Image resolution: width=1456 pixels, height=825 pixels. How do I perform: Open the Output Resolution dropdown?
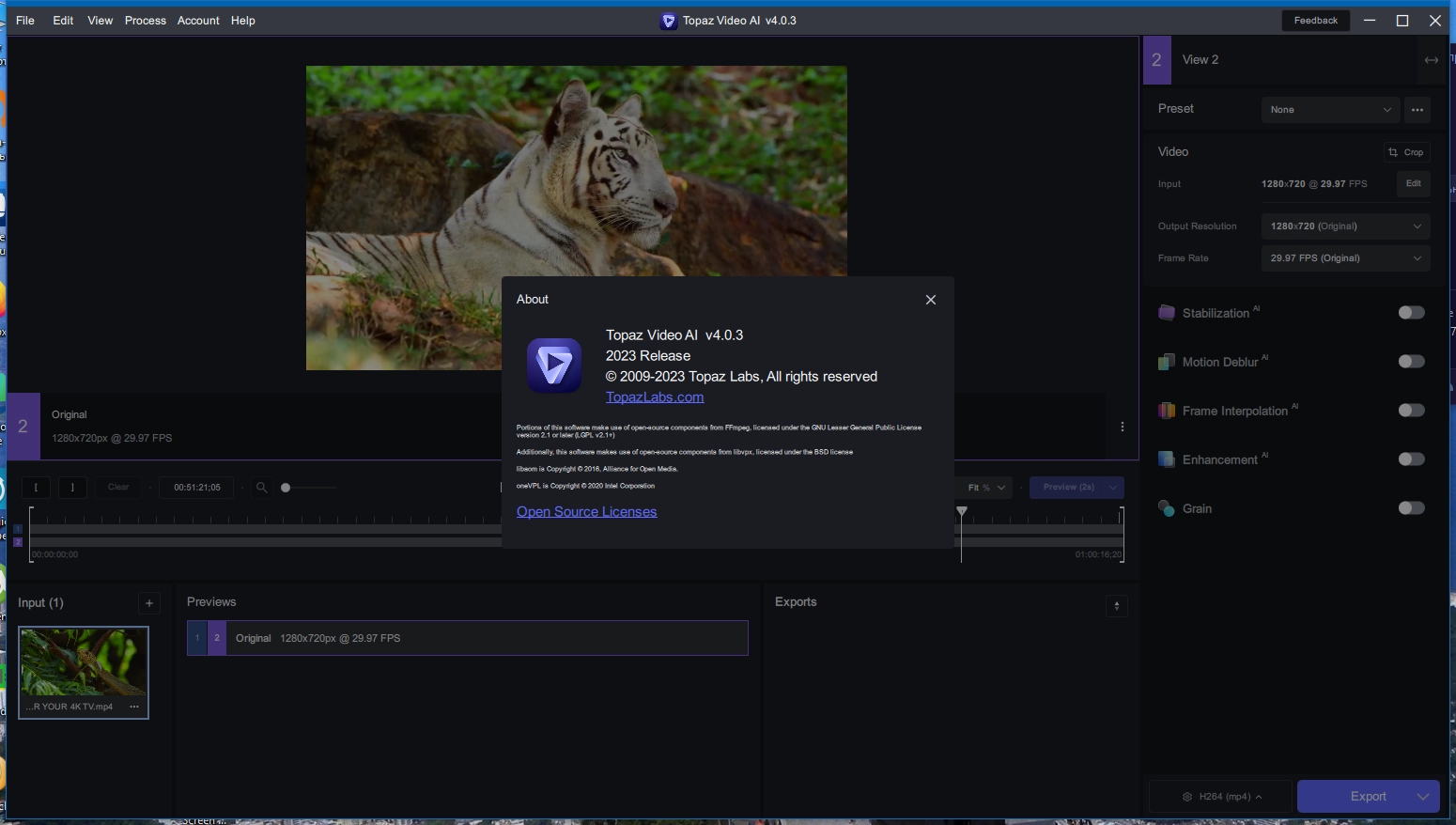tap(1344, 226)
